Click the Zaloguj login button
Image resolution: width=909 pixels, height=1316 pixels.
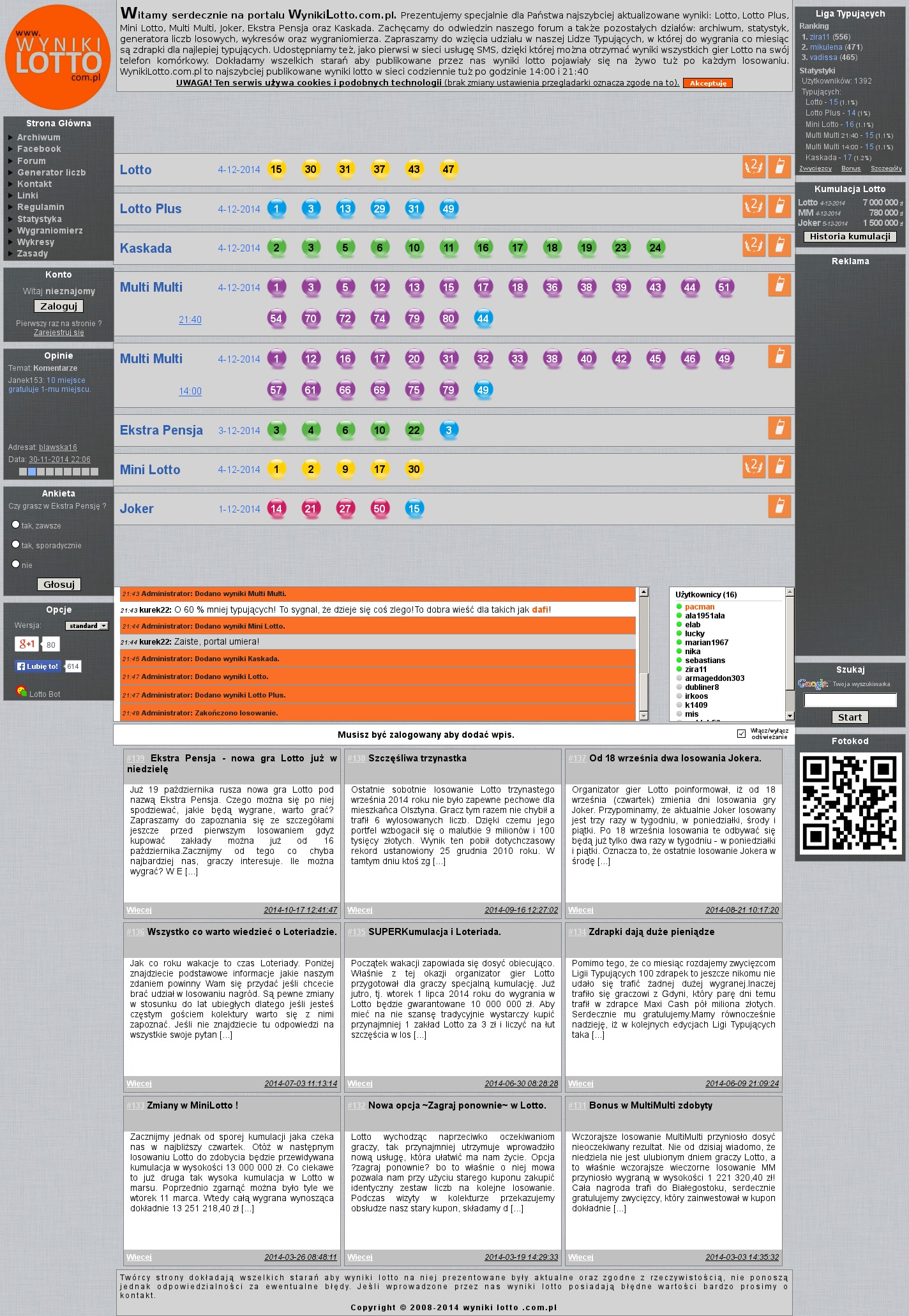click(x=59, y=306)
